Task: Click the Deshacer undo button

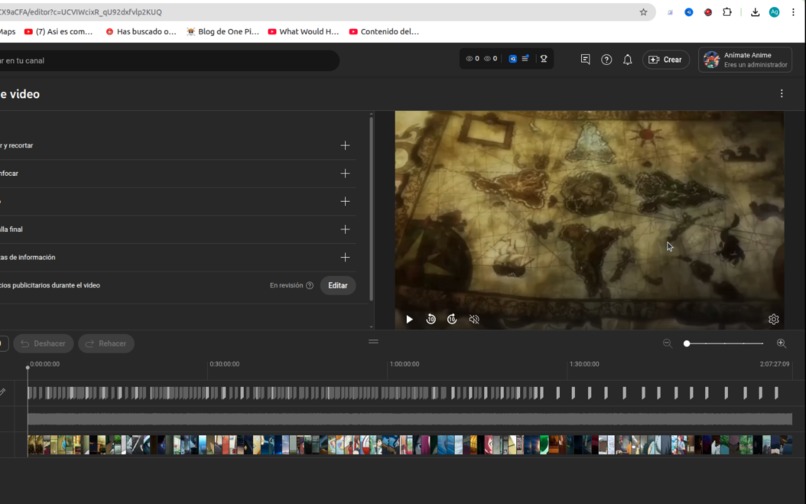Action: click(44, 344)
